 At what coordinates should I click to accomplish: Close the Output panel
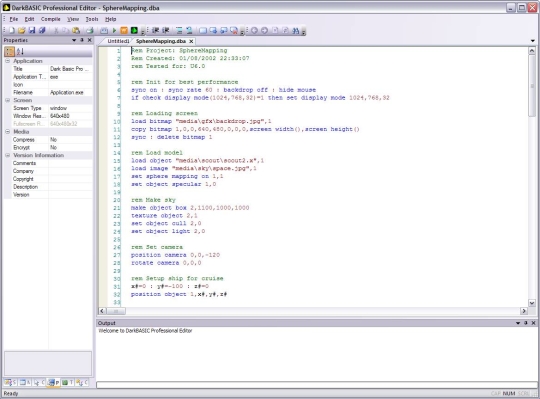pyautogui.click(x=533, y=323)
